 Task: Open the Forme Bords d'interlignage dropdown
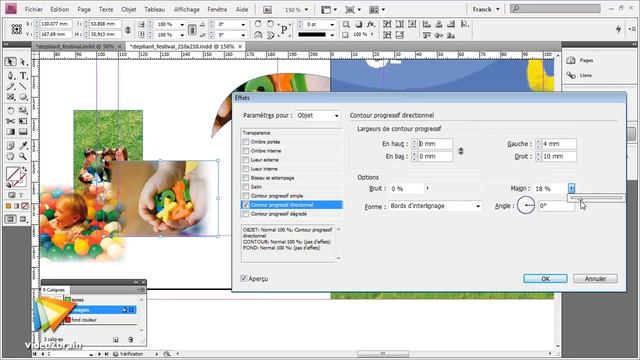(435, 206)
